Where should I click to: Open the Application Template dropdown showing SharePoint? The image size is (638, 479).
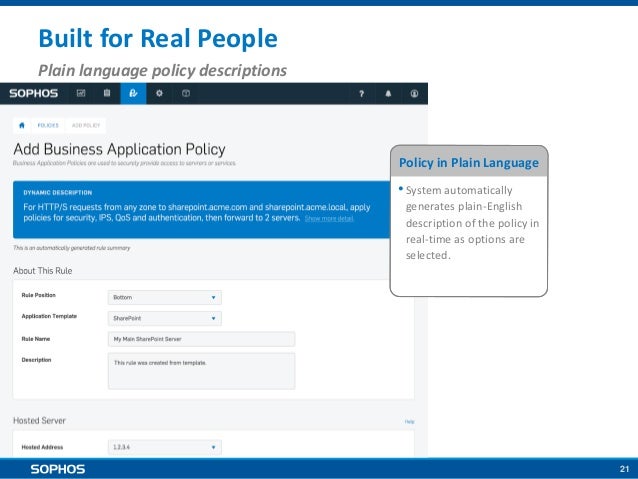click(x=165, y=318)
